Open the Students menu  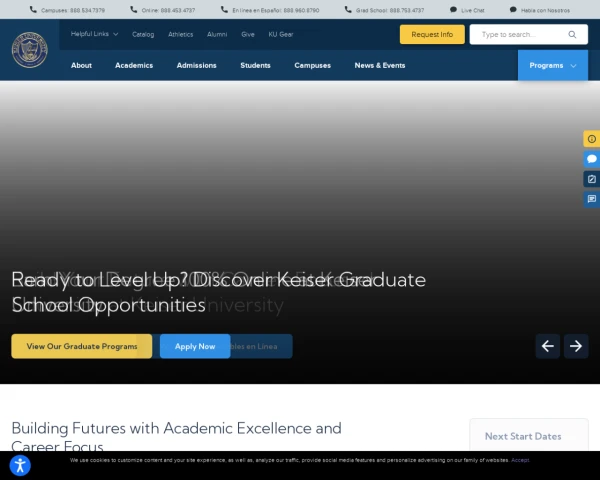tap(255, 65)
